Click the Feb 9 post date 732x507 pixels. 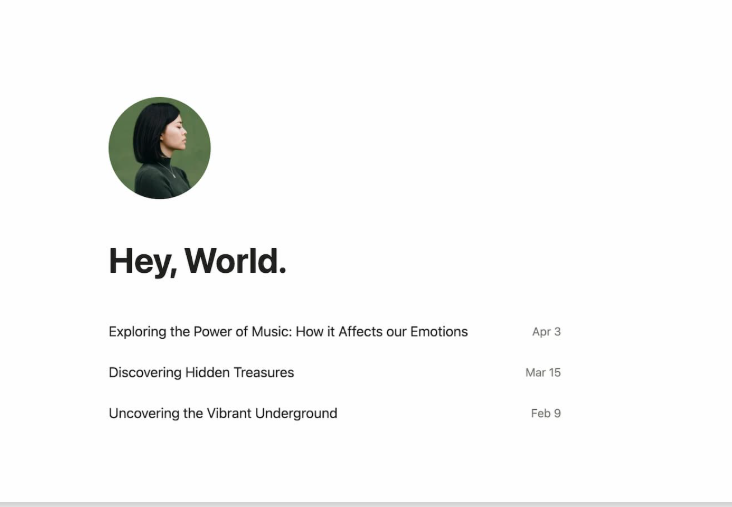[x=546, y=414]
